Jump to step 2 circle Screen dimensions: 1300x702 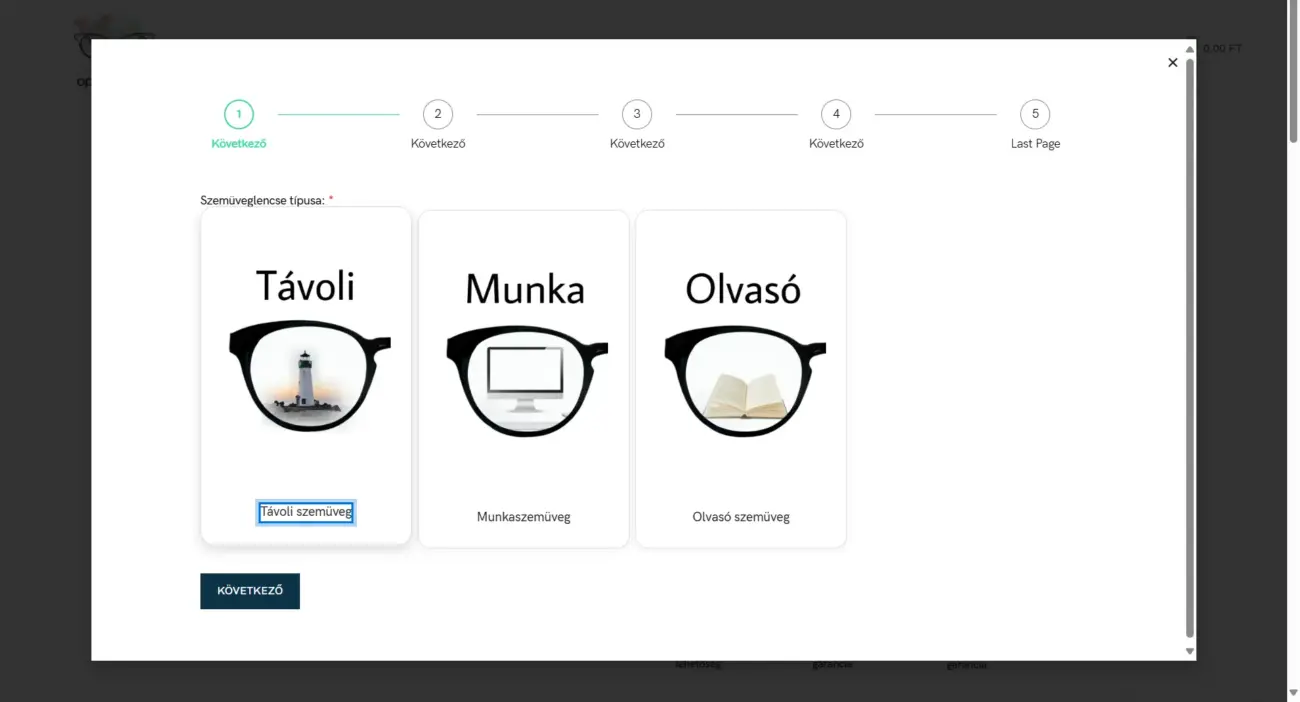[x=438, y=114]
